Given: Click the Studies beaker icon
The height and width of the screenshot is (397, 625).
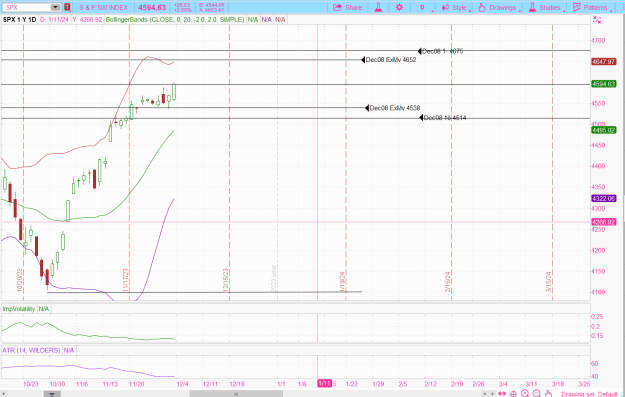Looking at the screenshot, I should click(532, 8).
